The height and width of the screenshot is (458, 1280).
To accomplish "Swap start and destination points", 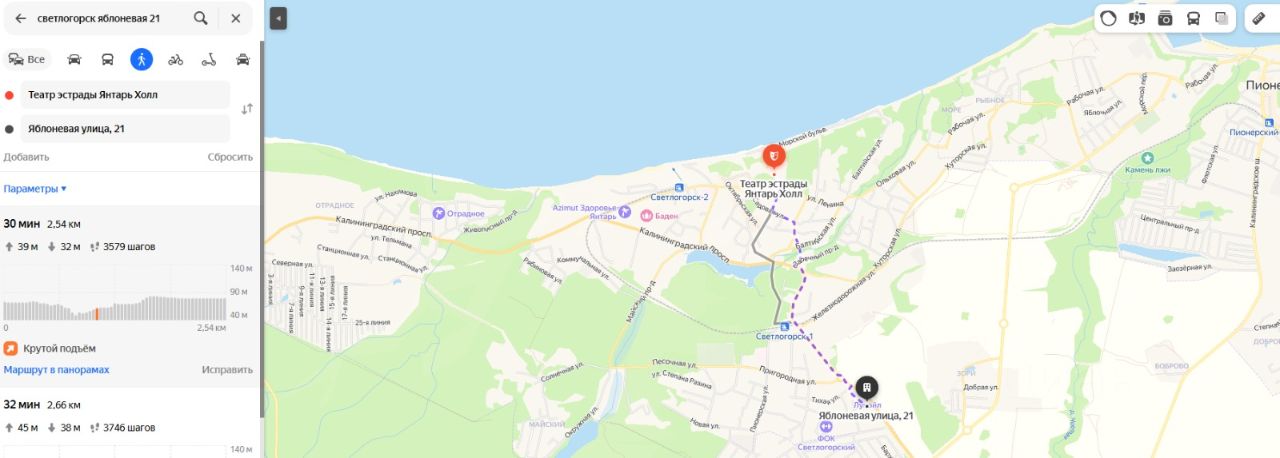I will click(247, 109).
